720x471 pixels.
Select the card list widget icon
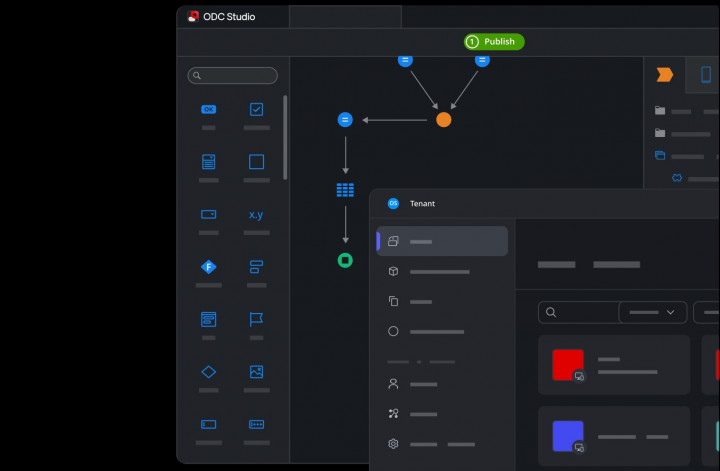tap(208, 319)
